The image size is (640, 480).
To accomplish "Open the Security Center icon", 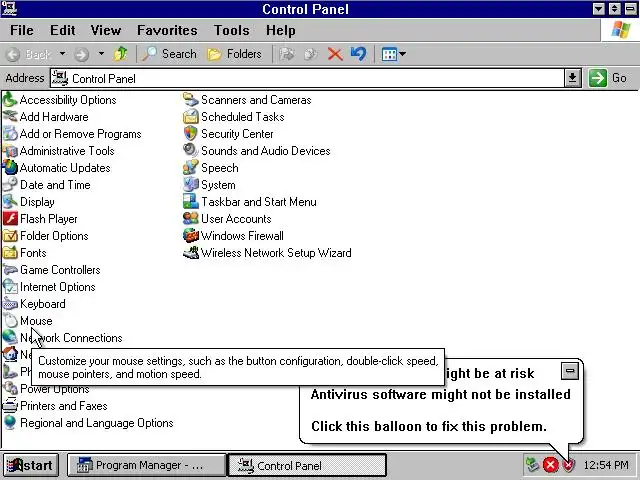I will (191, 134).
